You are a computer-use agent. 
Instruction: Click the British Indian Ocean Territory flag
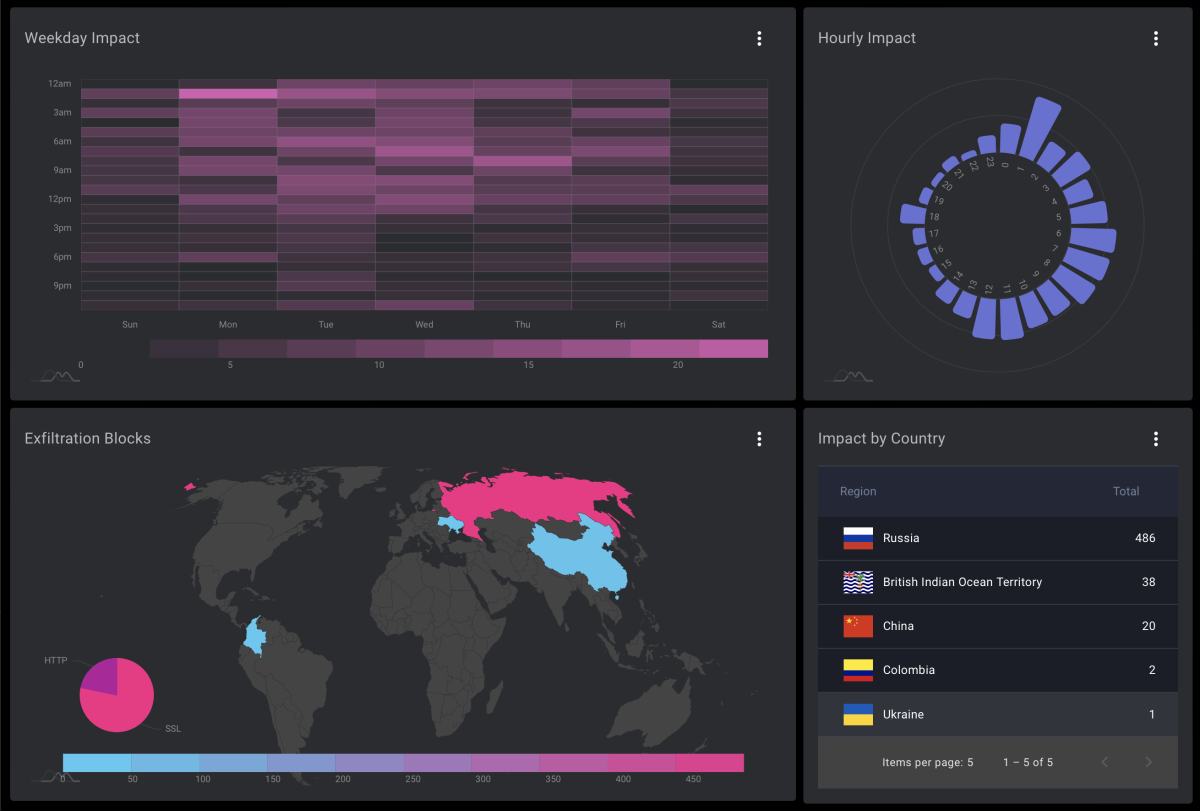858,582
